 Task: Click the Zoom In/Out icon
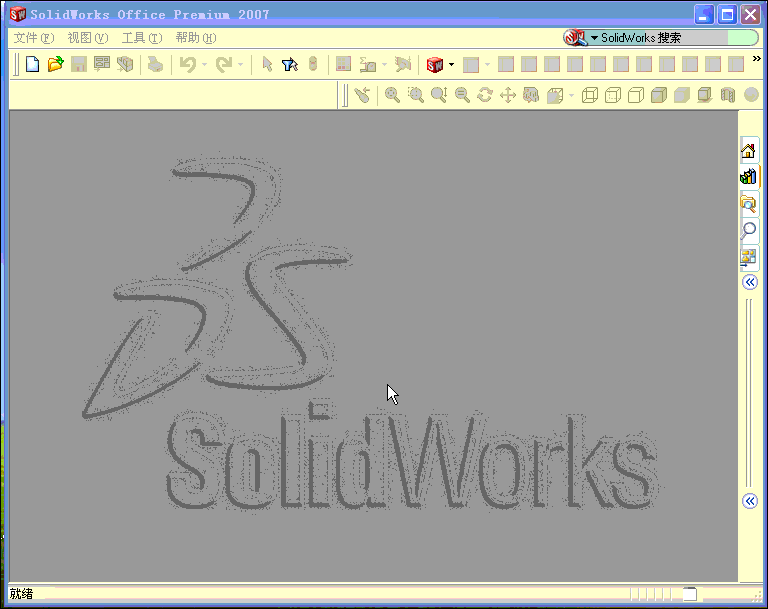pyautogui.click(x=439, y=95)
